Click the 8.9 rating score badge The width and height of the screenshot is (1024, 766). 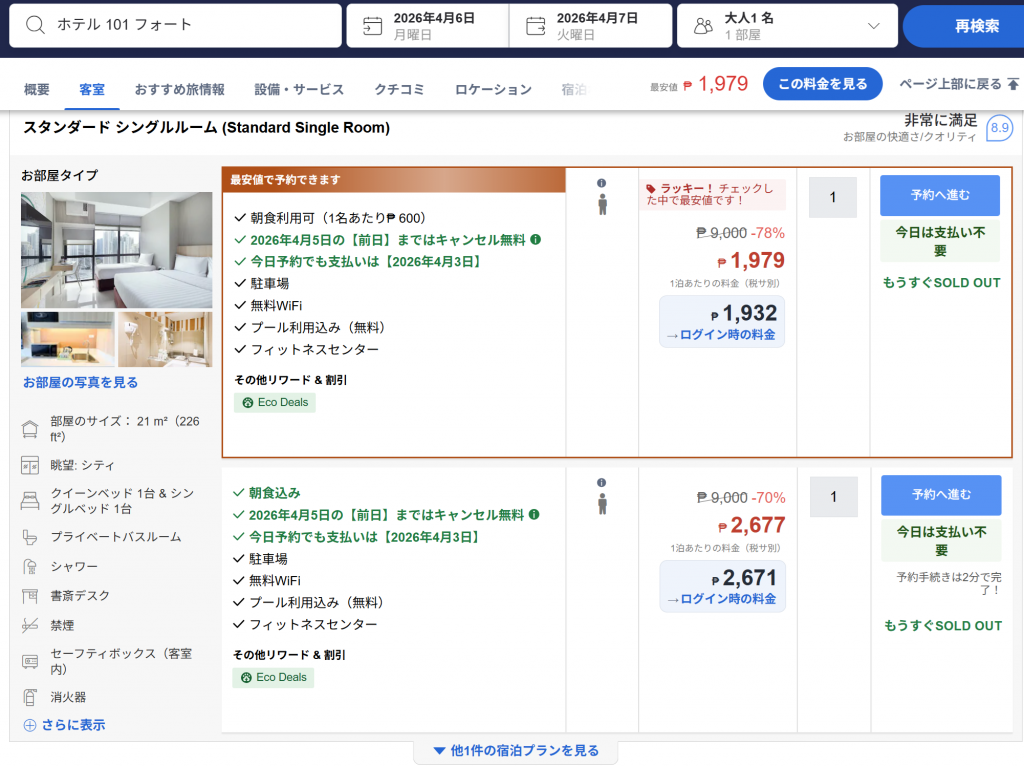[999, 128]
